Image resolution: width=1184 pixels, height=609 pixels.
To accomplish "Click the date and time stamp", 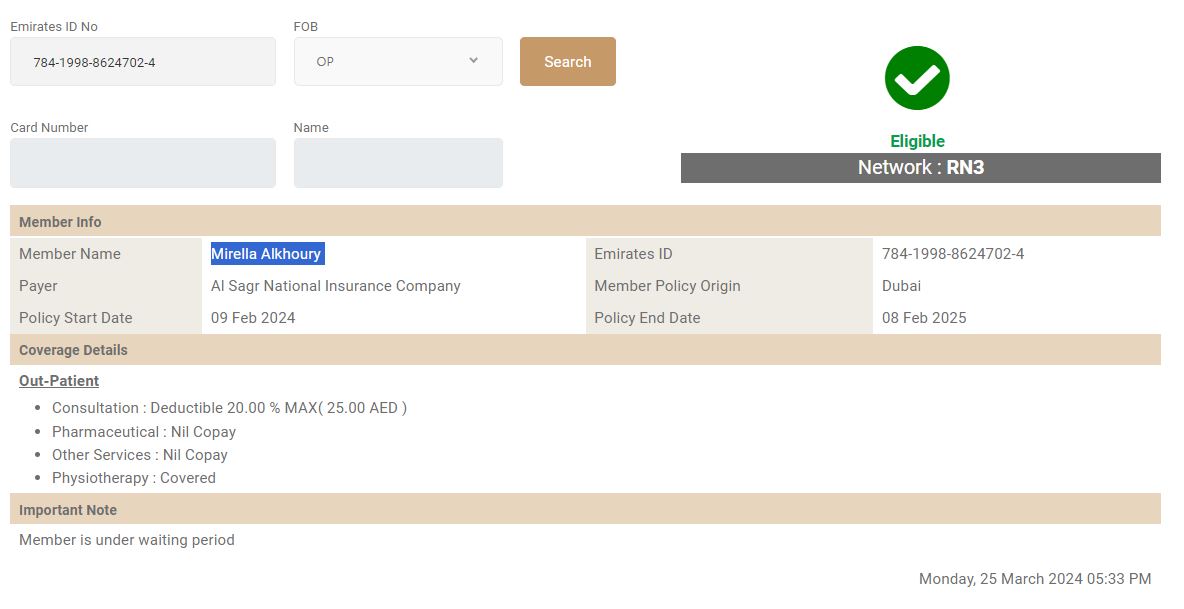I will pos(1034,579).
